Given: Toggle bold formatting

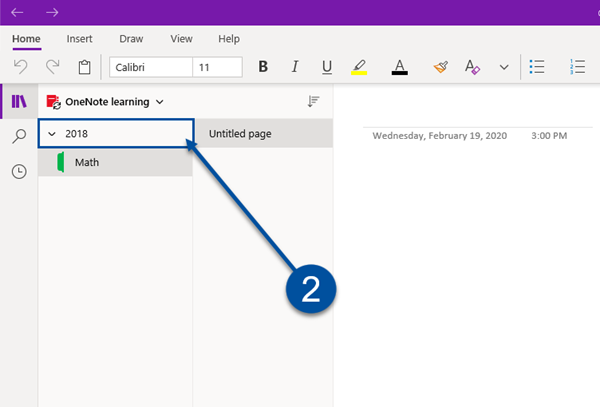Looking at the screenshot, I should point(263,67).
